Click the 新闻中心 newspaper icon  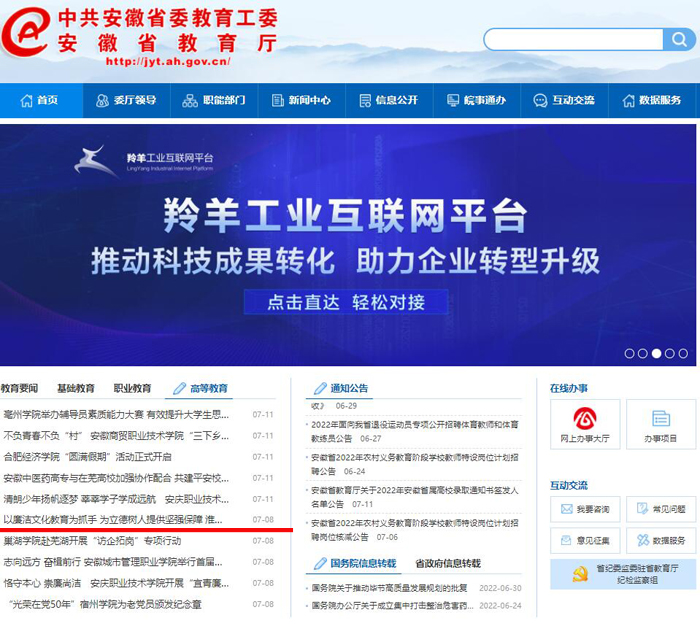[x=278, y=100]
